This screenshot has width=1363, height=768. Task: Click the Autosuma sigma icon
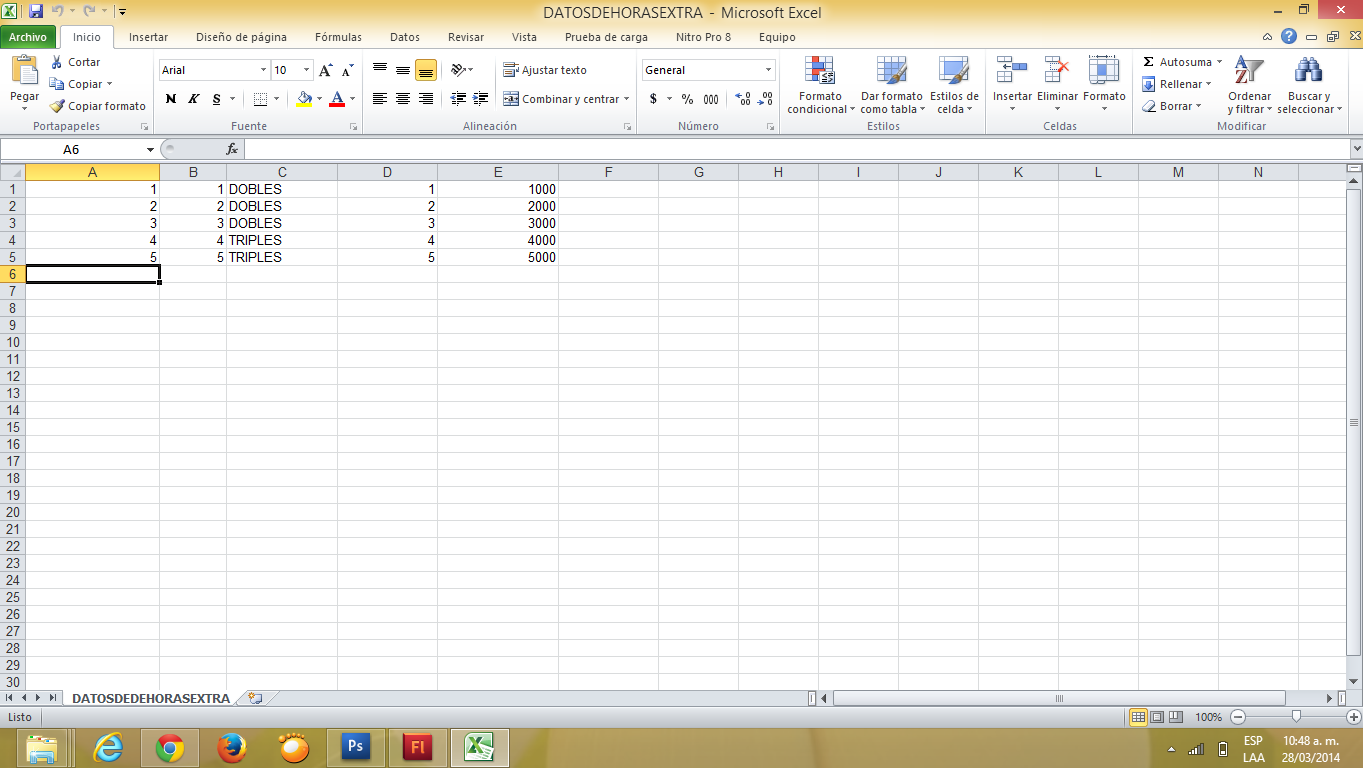(1149, 62)
